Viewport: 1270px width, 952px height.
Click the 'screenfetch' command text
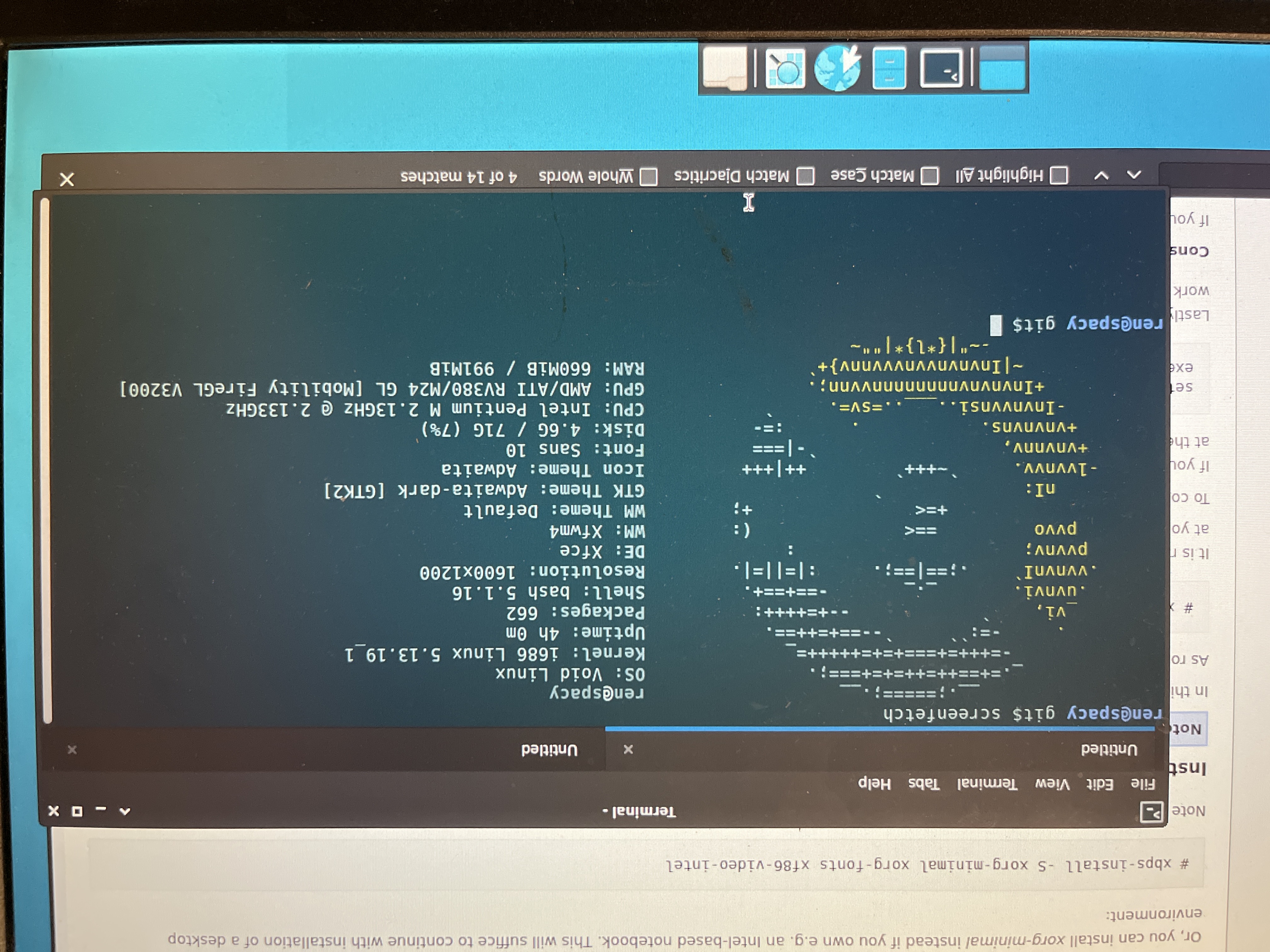[941, 713]
